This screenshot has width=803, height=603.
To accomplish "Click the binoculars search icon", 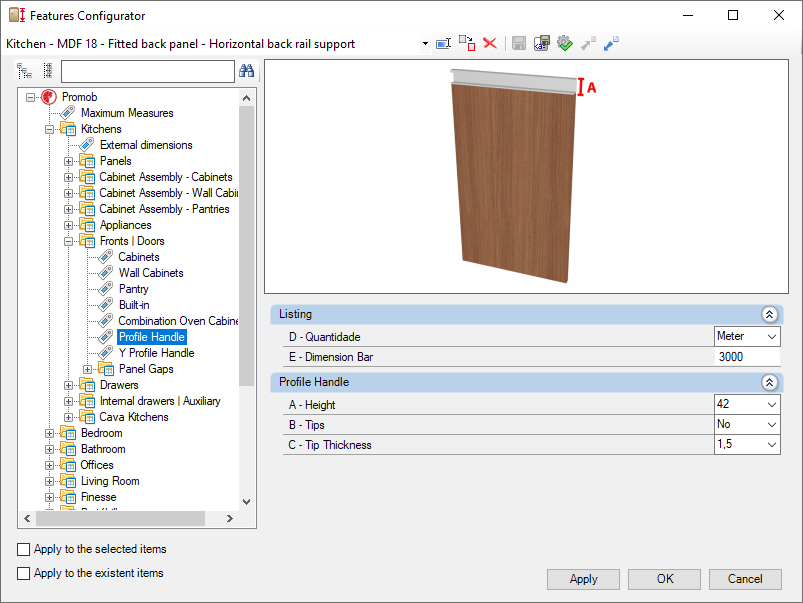I will click(x=246, y=71).
